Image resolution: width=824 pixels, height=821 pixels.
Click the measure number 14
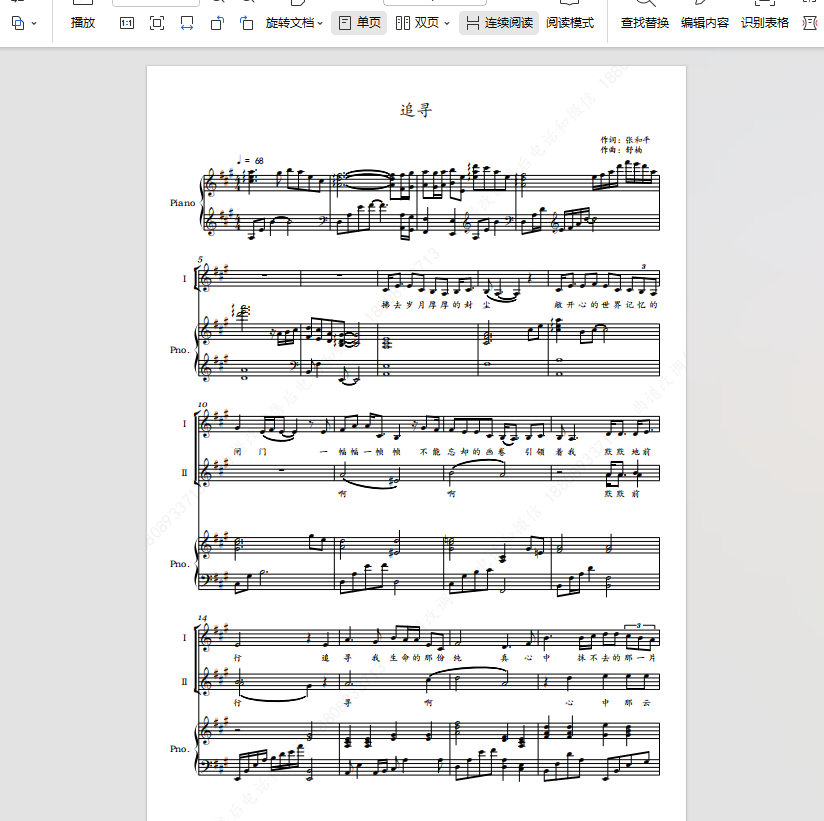(202, 618)
